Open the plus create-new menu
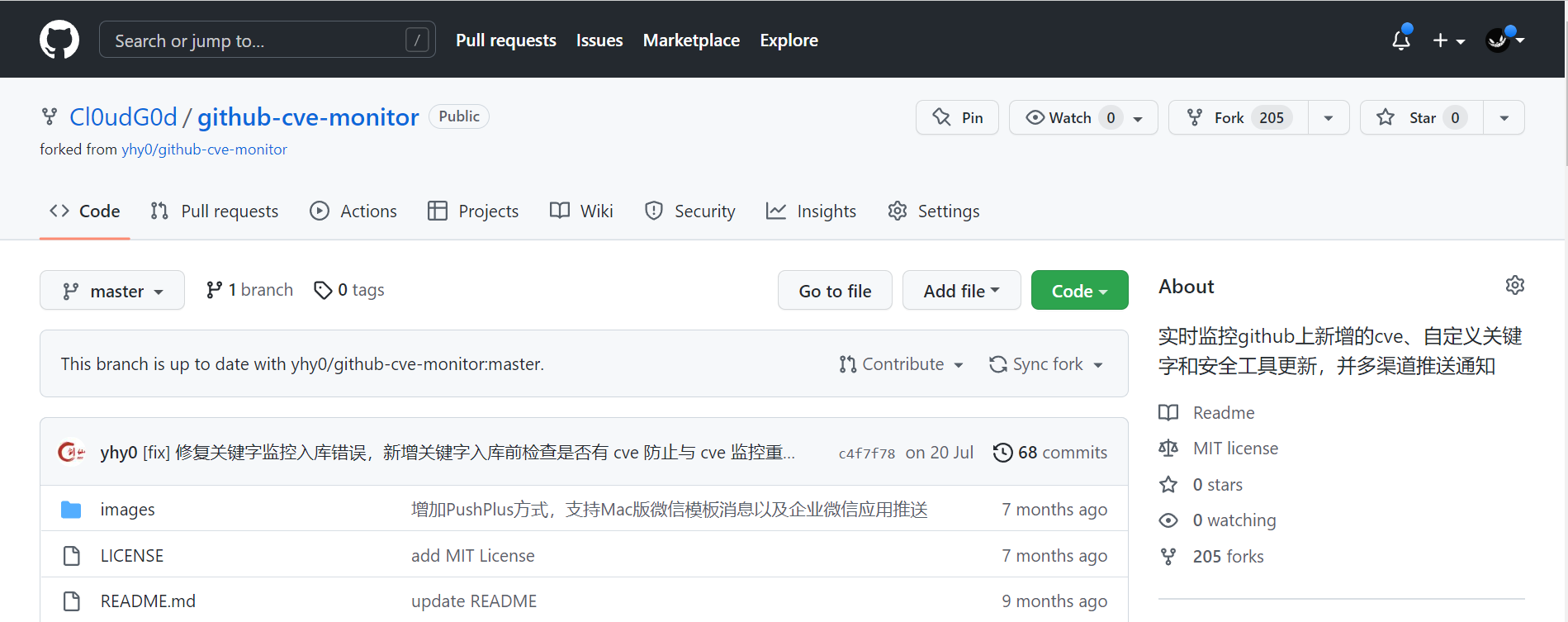 pos(1448,40)
